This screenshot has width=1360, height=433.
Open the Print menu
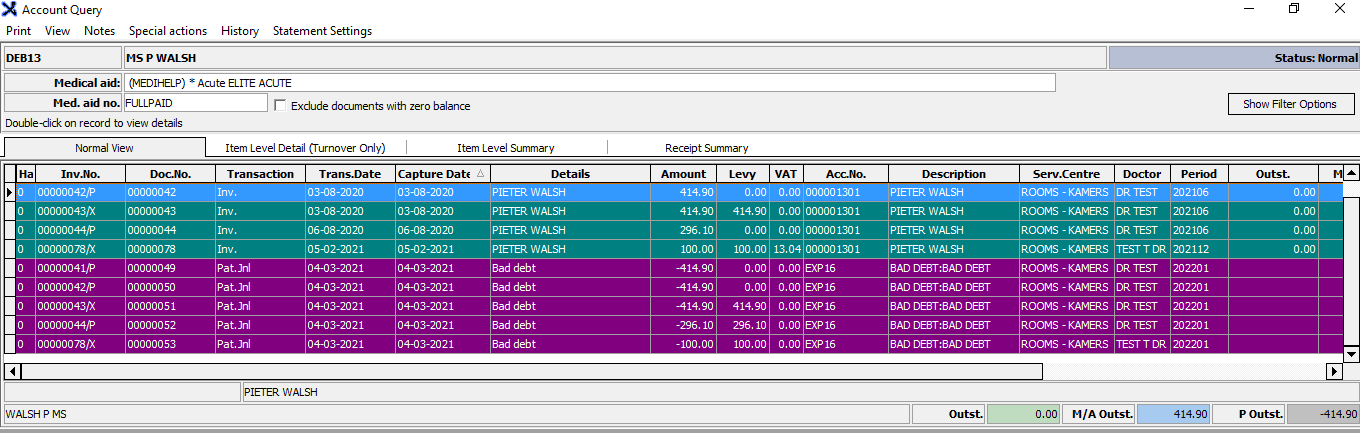point(18,31)
